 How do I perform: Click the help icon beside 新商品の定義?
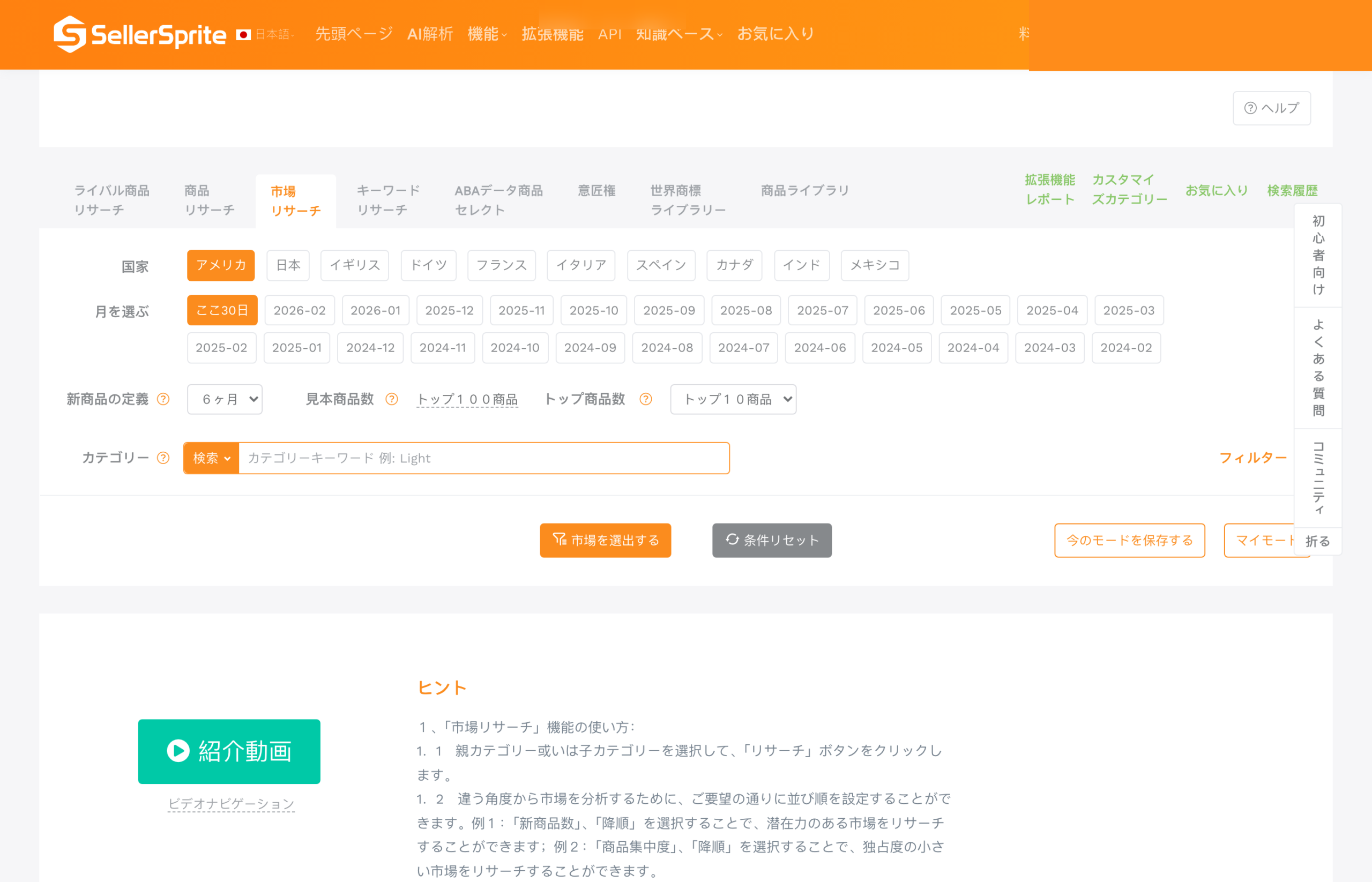(163, 399)
